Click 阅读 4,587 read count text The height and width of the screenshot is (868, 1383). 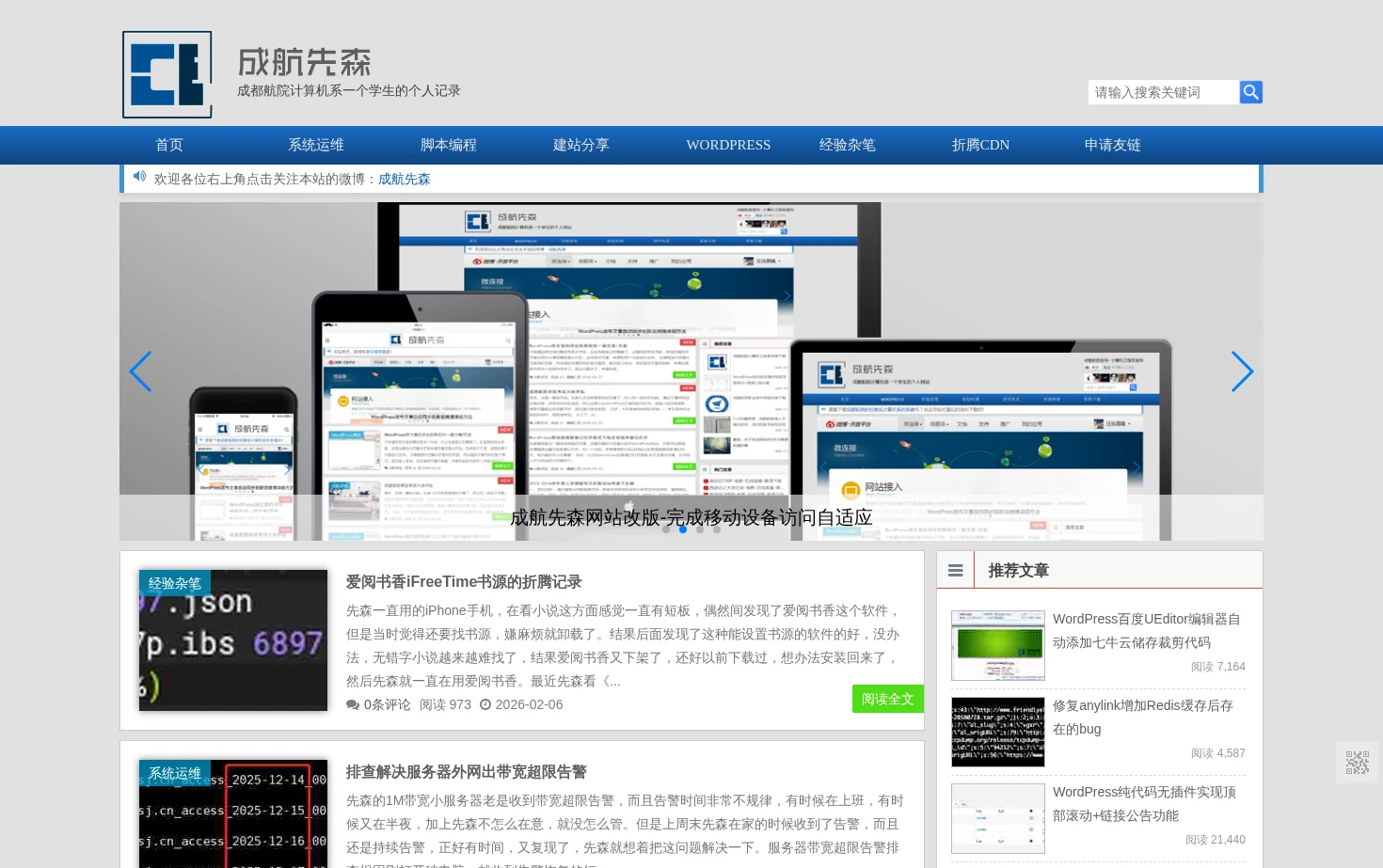coord(1218,753)
